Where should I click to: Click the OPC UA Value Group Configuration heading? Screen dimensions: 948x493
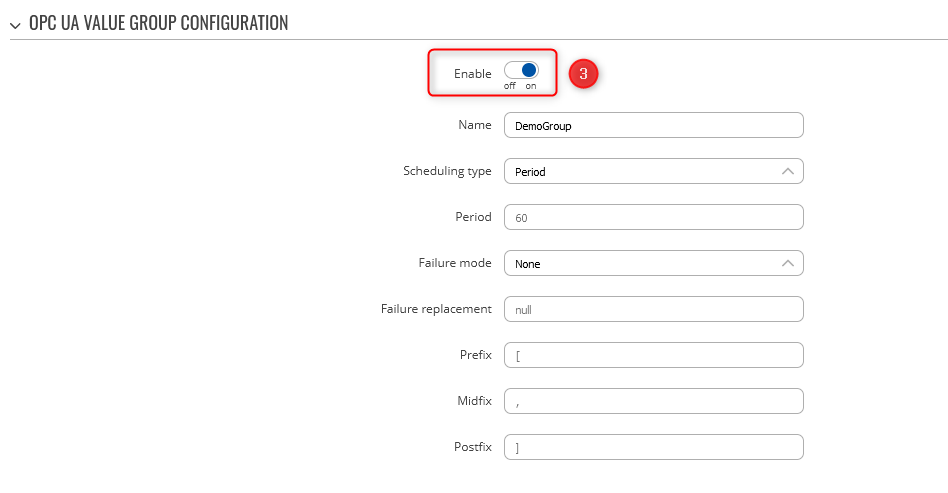coord(158,23)
